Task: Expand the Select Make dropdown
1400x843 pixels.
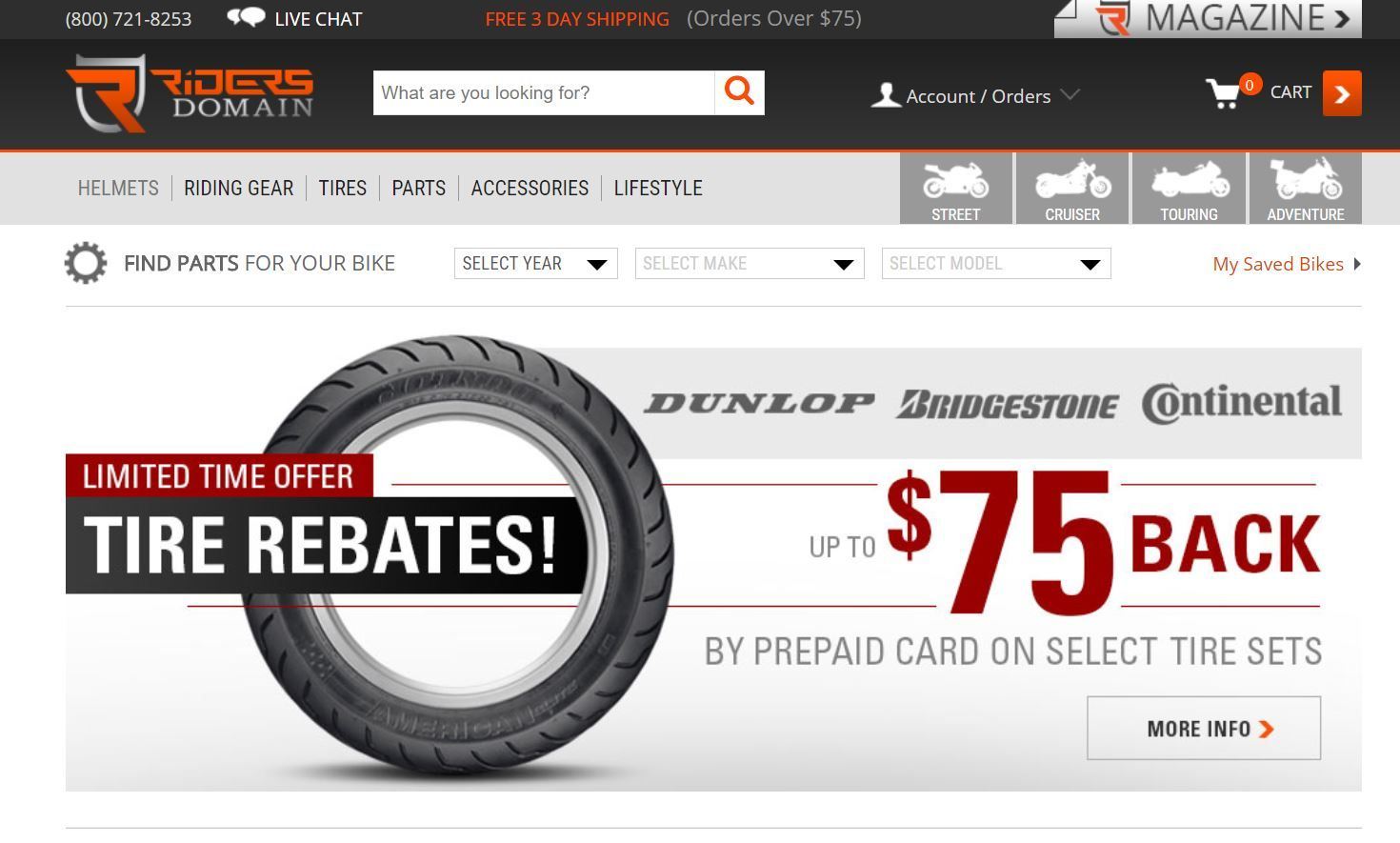Action: coord(750,264)
